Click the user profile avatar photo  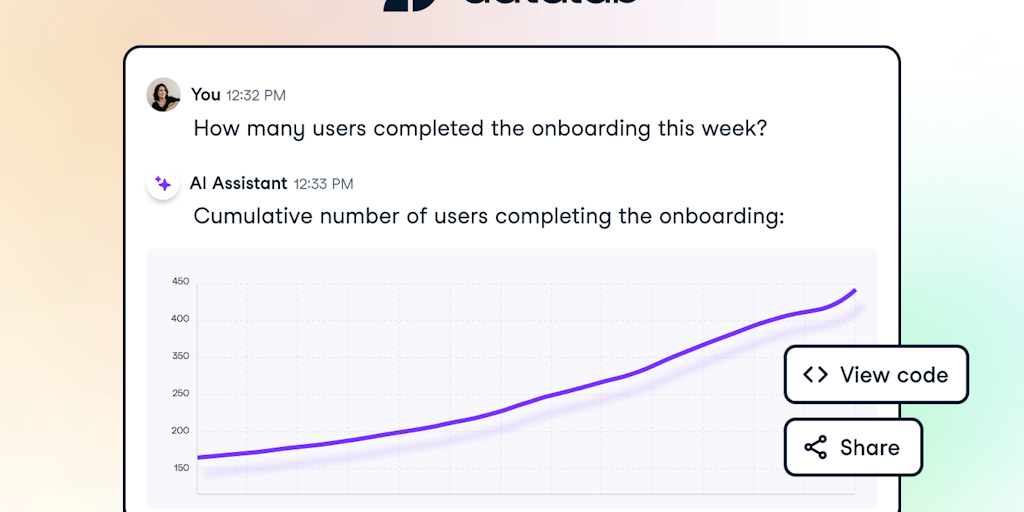tap(164, 95)
